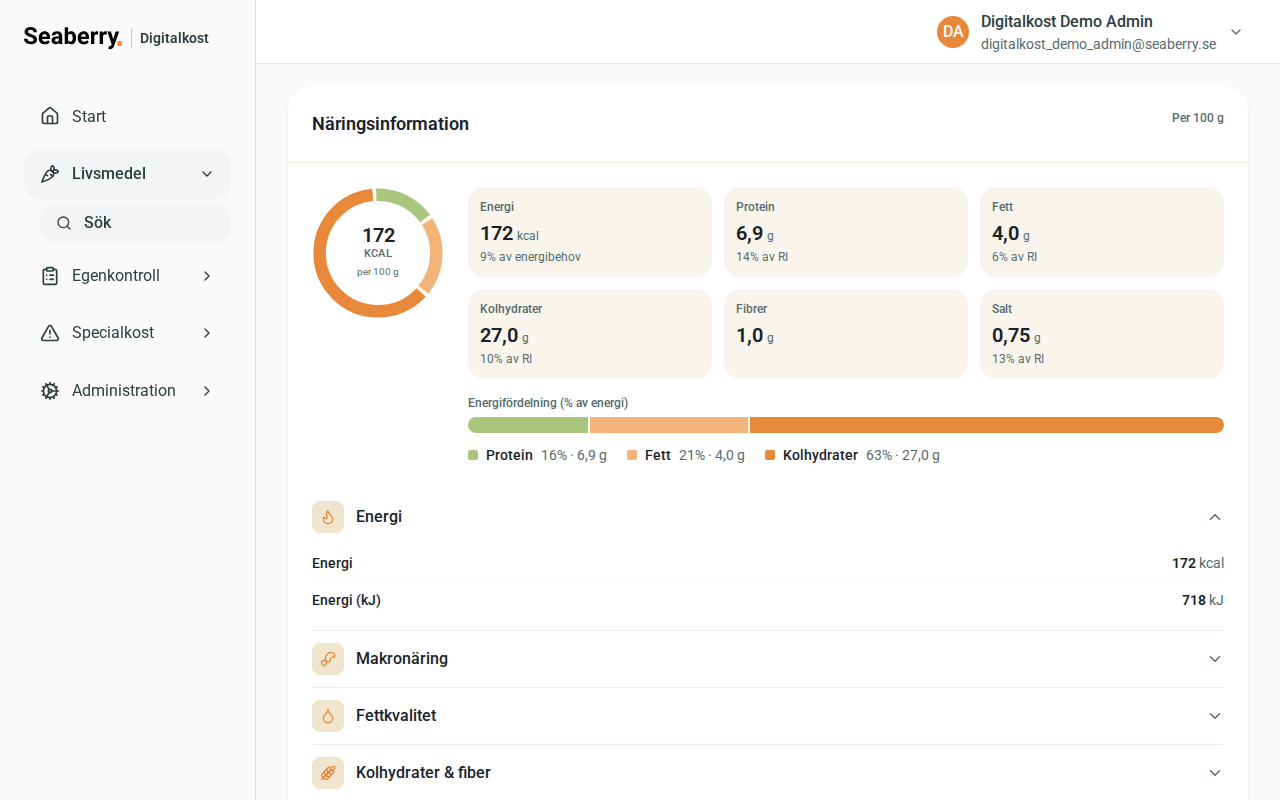Screen dimensions: 1280x800
Task: Click the Administration gear icon
Action: [x=50, y=391]
